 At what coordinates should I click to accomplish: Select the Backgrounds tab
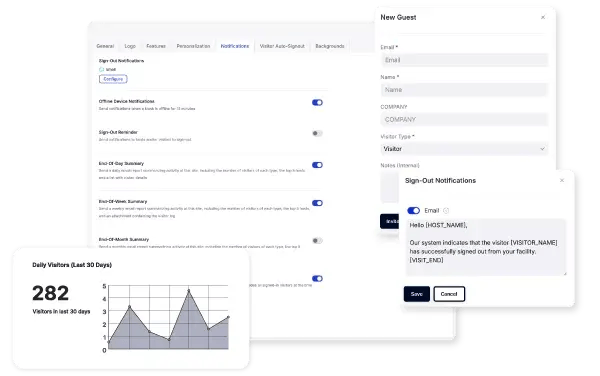tap(330, 46)
